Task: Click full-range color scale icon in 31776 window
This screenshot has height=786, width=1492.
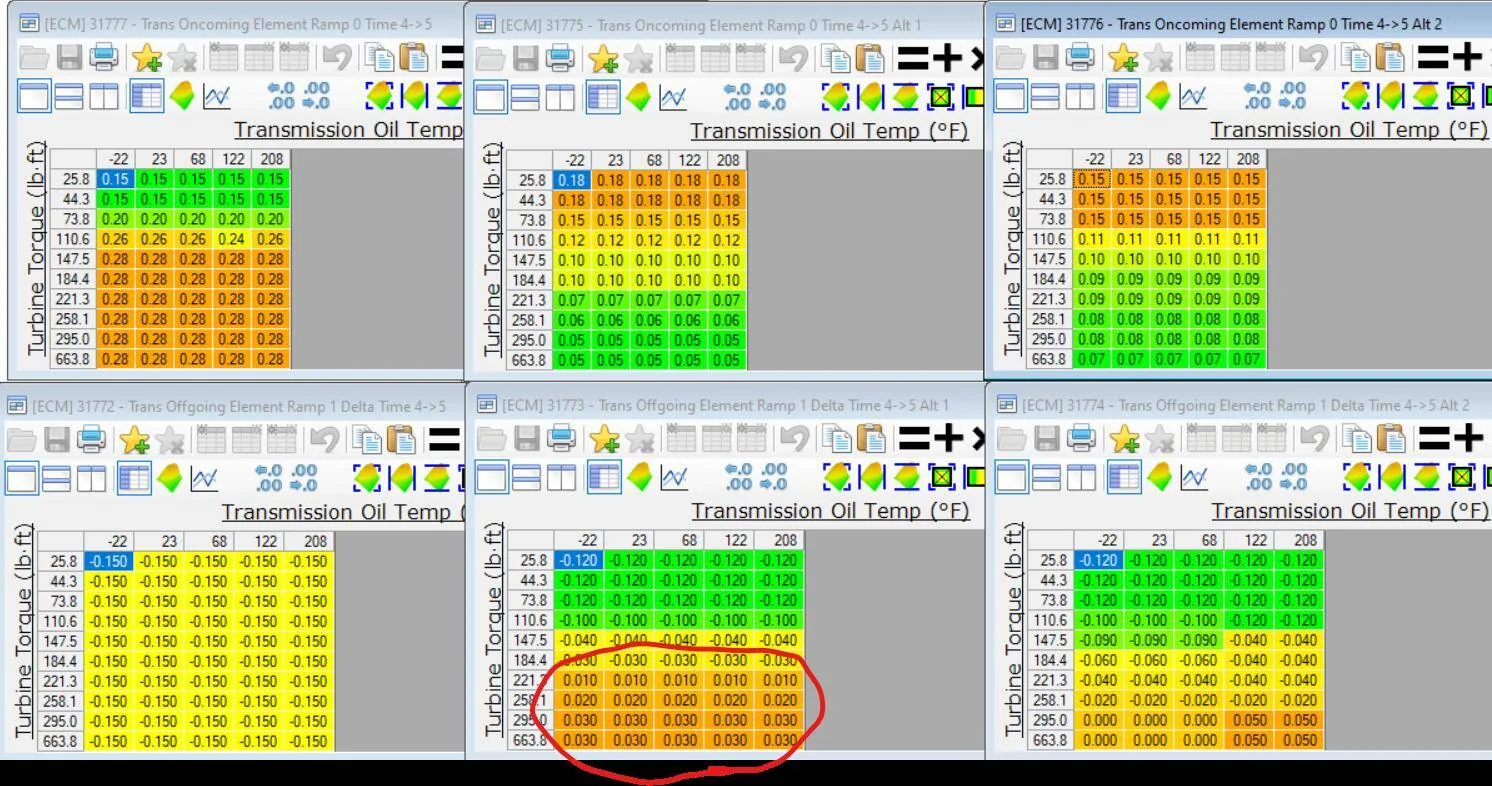Action: coord(1356,97)
